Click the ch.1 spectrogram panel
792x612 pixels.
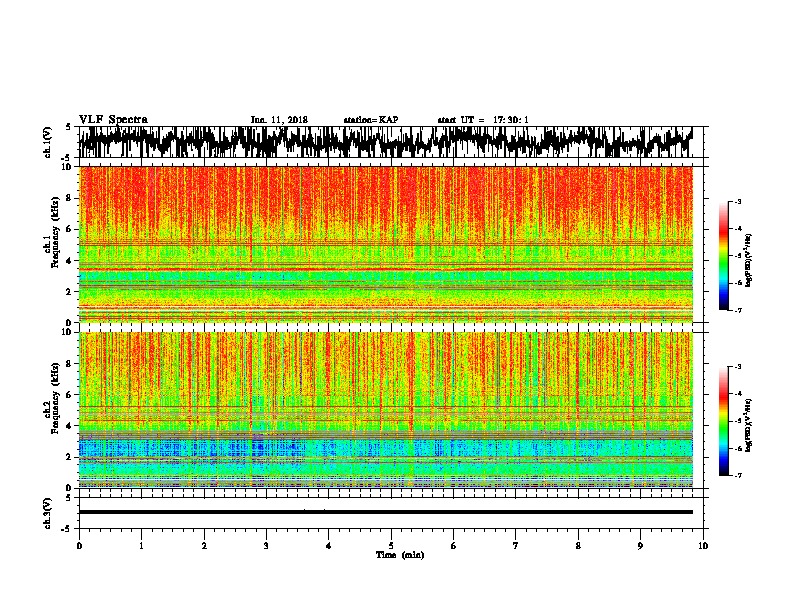(x=386, y=244)
